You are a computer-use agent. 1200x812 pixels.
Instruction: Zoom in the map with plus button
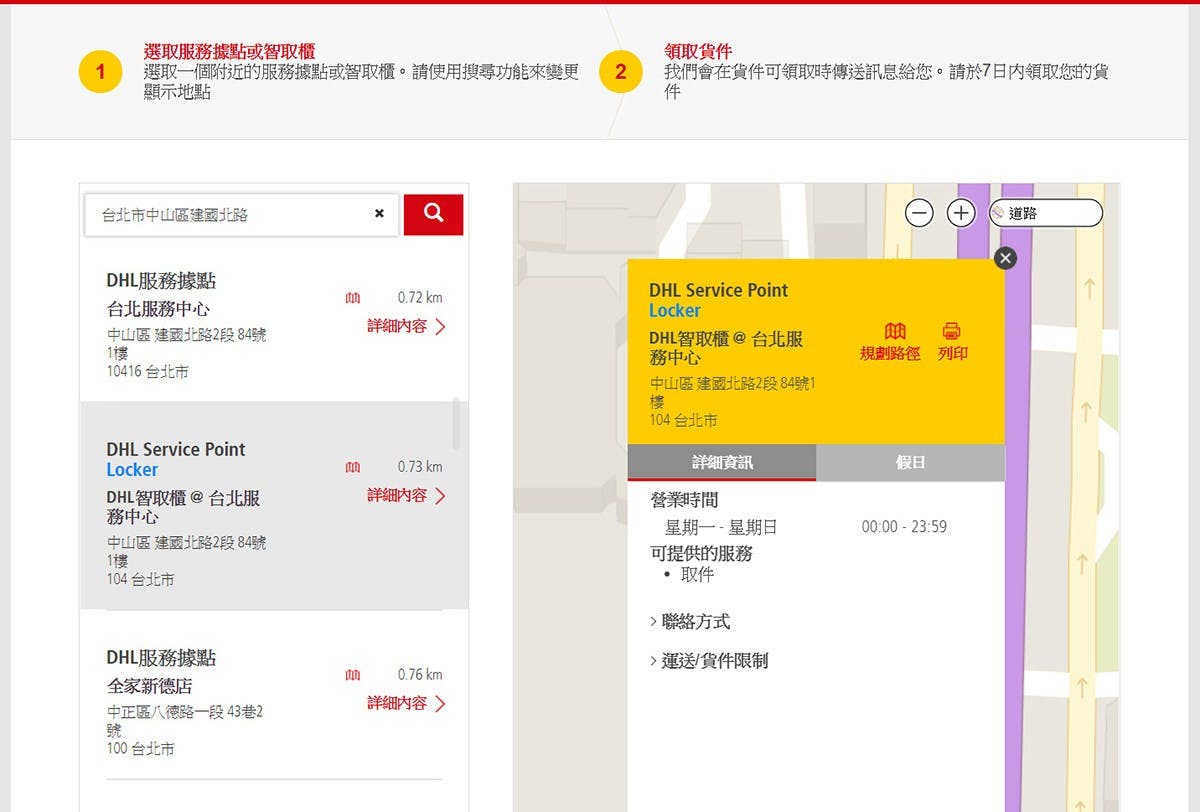click(x=960, y=213)
